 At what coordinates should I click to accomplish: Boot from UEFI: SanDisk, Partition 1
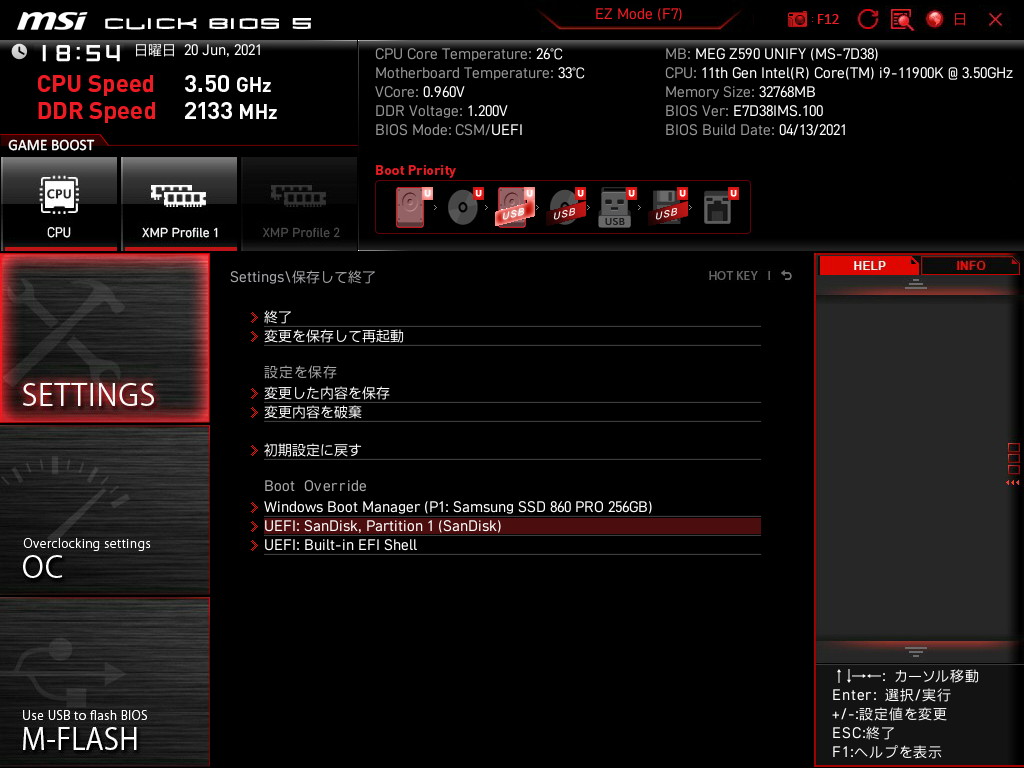pos(512,526)
